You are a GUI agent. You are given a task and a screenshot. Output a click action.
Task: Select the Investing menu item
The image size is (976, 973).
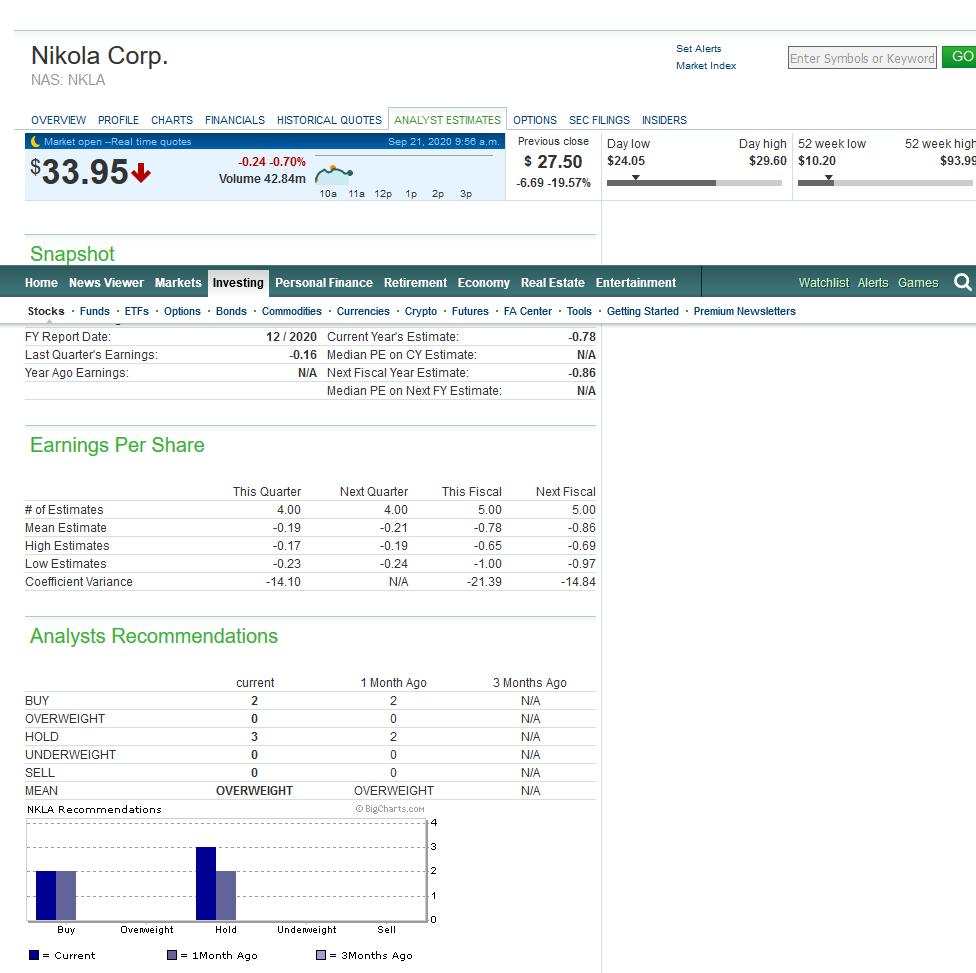click(238, 283)
